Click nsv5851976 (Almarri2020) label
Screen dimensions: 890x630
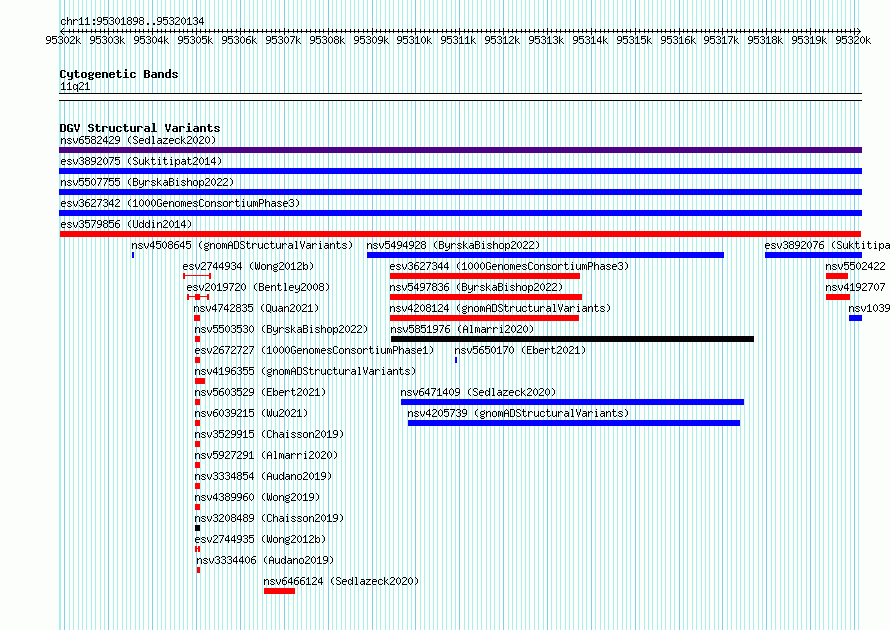[462, 329]
